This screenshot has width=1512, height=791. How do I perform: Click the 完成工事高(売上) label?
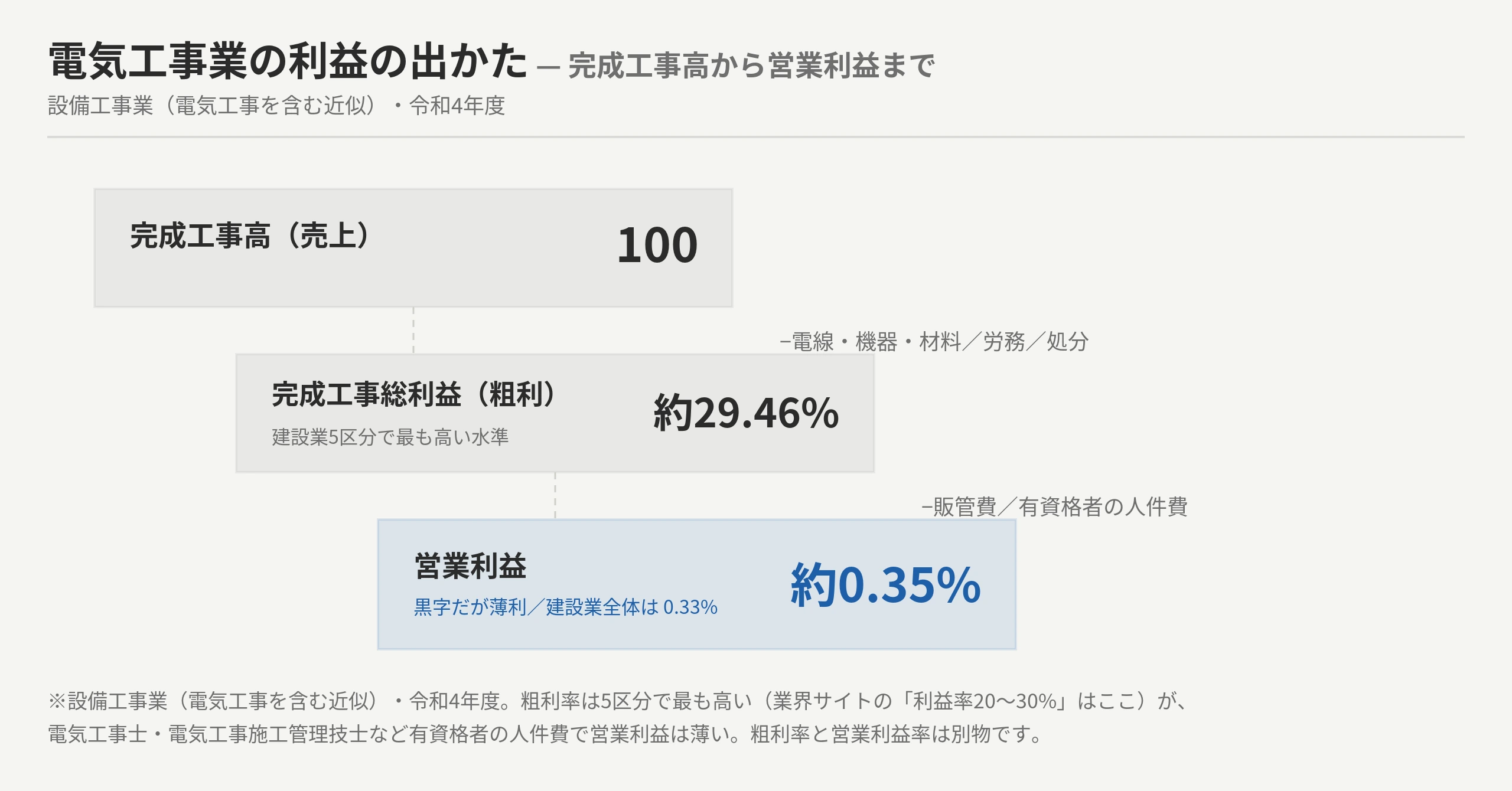pyautogui.click(x=250, y=236)
